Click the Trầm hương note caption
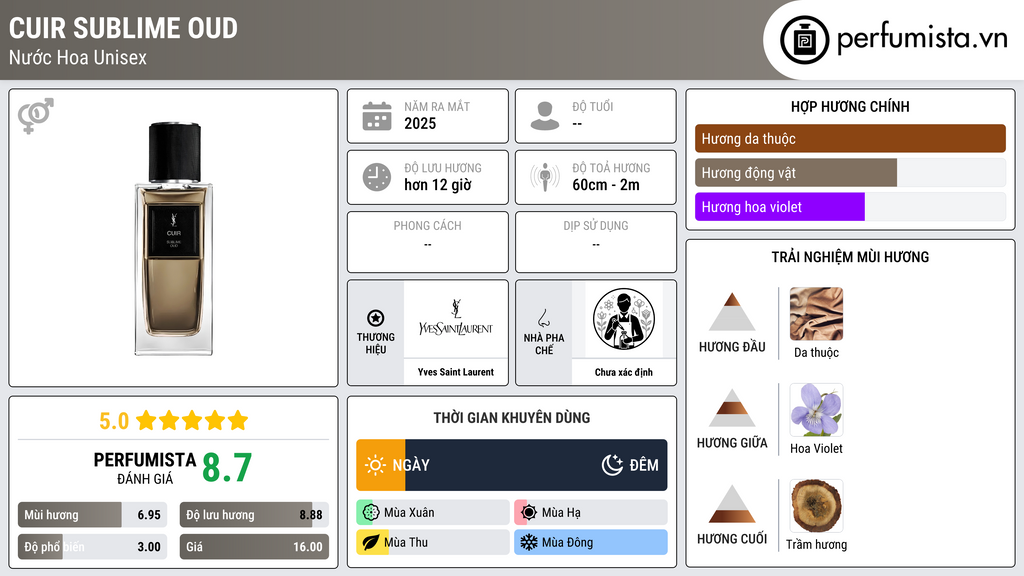The image size is (1024, 576). pyautogui.click(x=816, y=545)
